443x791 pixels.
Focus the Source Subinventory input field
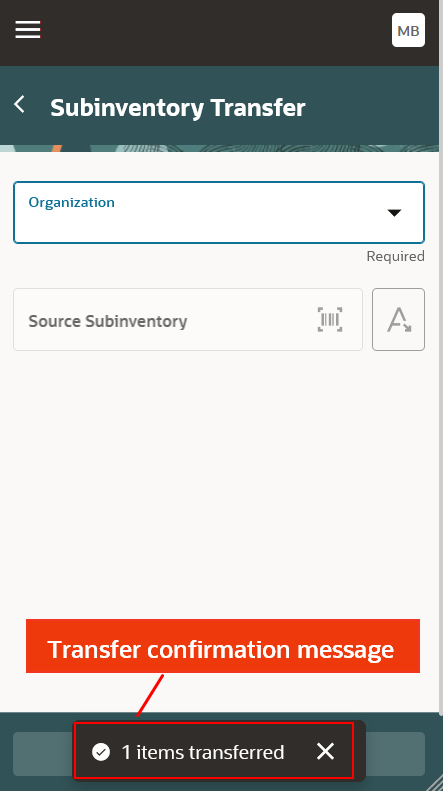pyautogui.click(x=188, y=319)
